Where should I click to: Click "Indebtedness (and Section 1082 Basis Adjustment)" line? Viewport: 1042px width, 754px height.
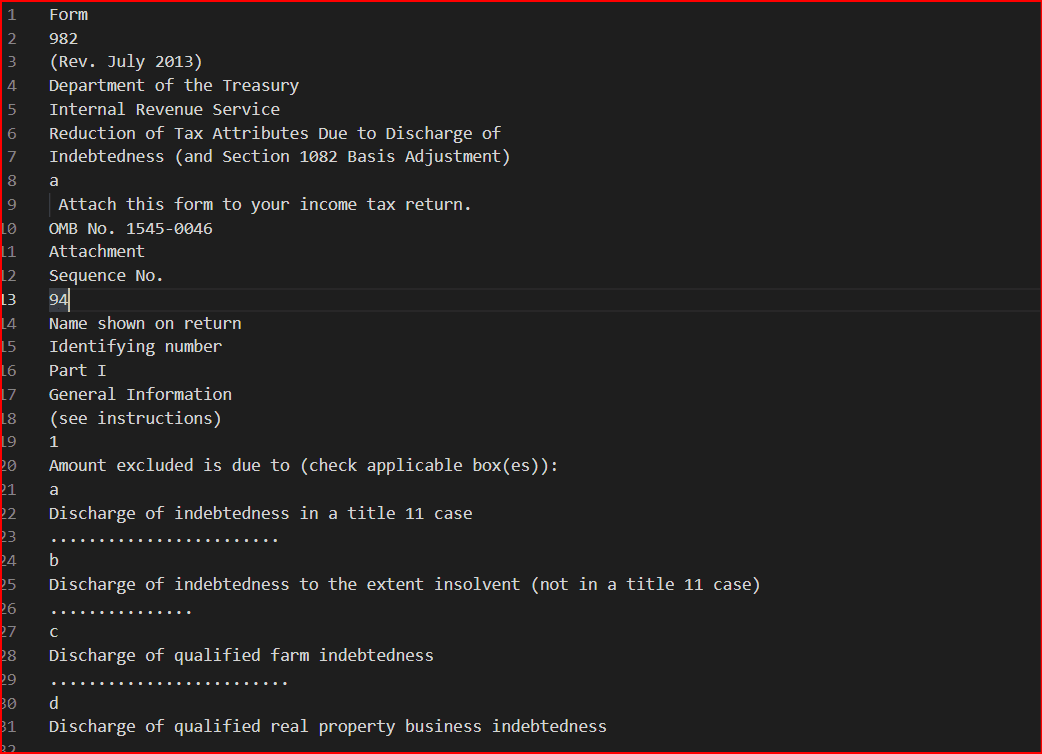279,157
